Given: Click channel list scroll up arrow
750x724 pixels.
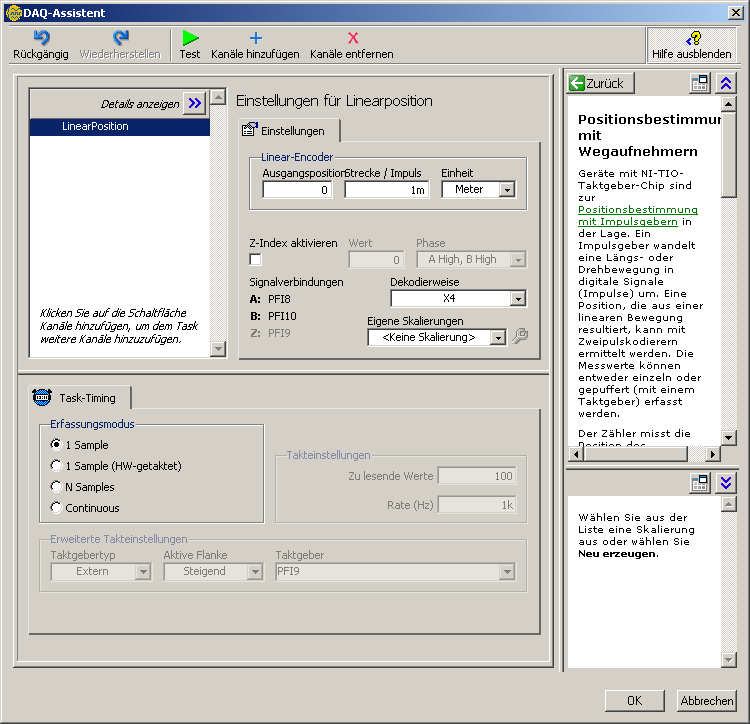Looking at the screenshot, I should click(x=218, y=97).
